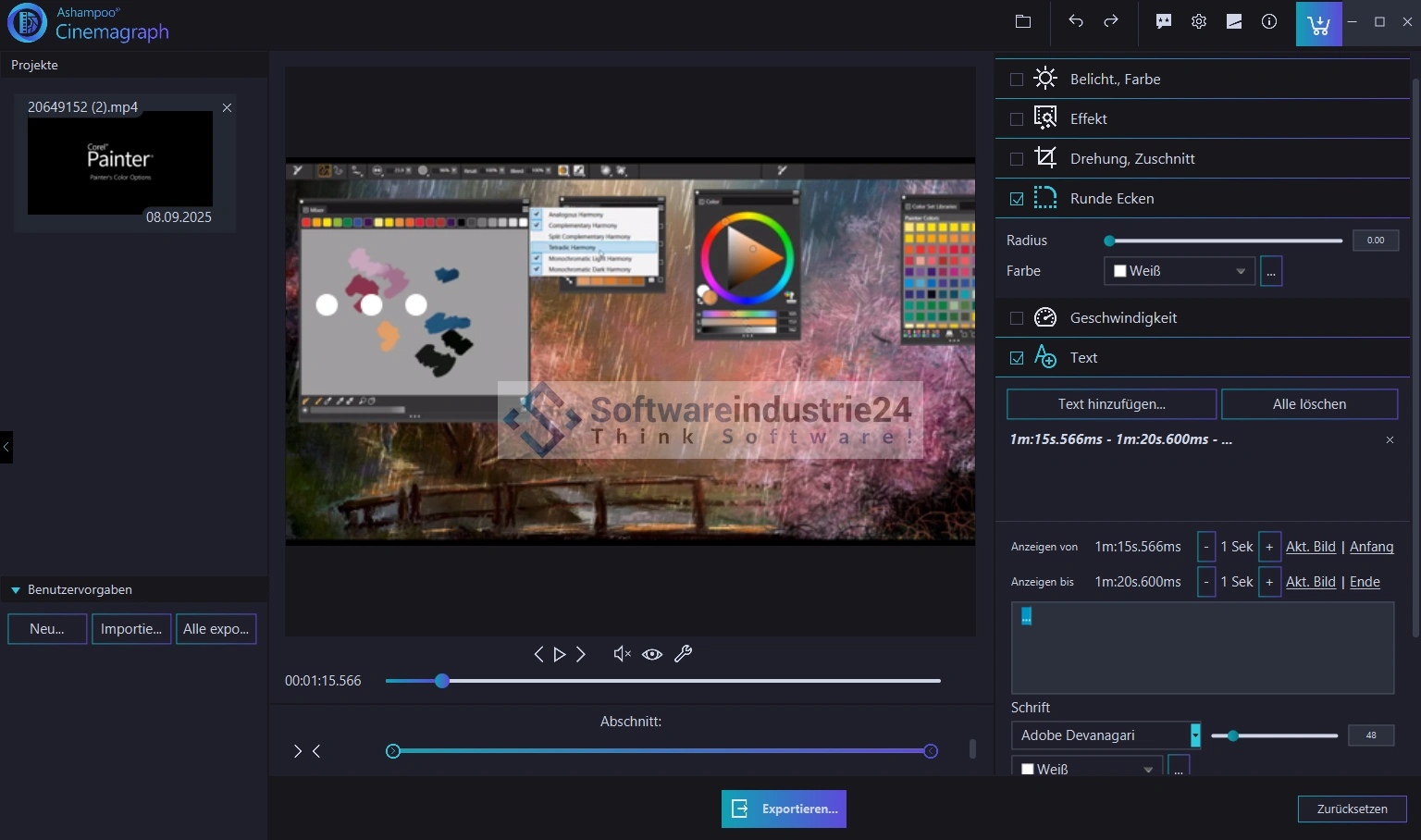Image resolution: width=1421 pixels, height=840 pixels.
Task: Open the feedback chat bubble icon
Action: click(1164, 21)
